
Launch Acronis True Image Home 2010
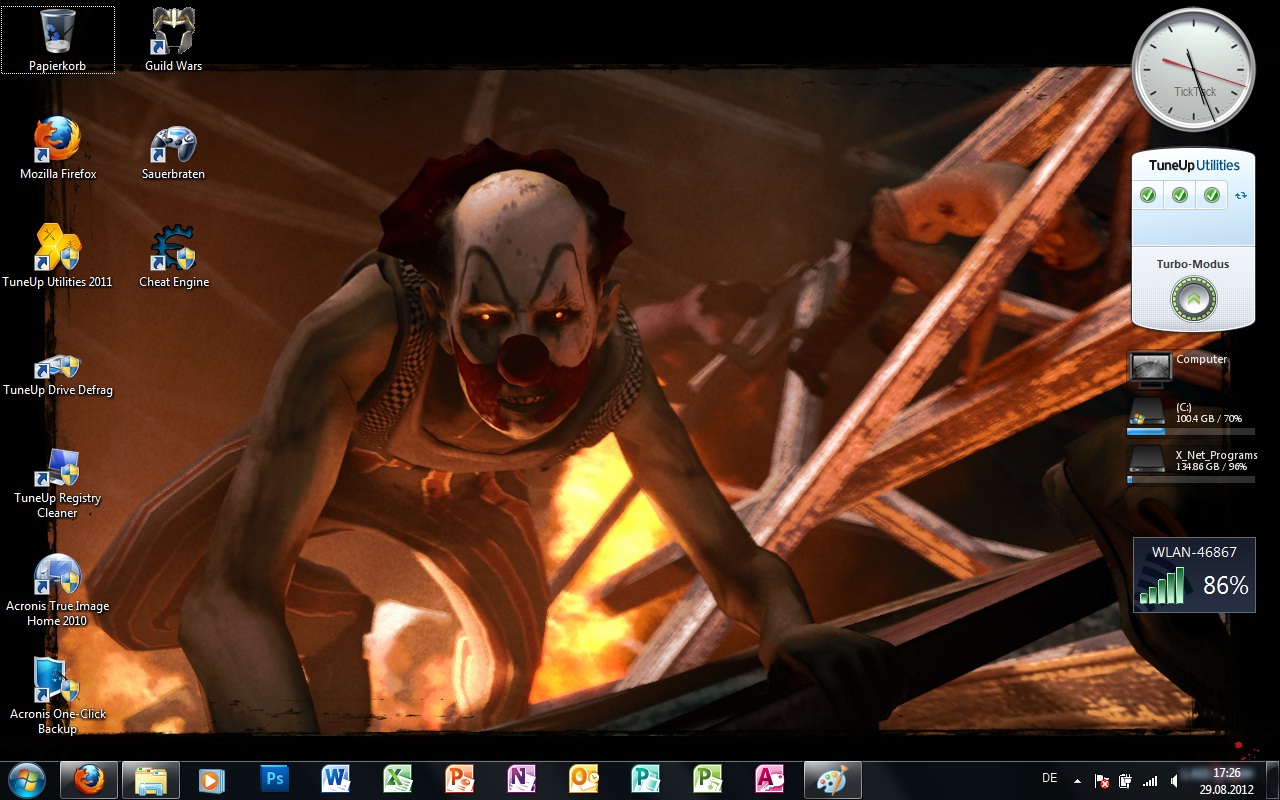coord(57,590)
